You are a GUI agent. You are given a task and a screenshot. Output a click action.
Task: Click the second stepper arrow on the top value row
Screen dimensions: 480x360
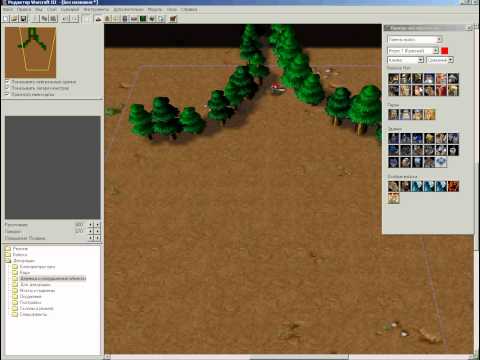[97, 225]
